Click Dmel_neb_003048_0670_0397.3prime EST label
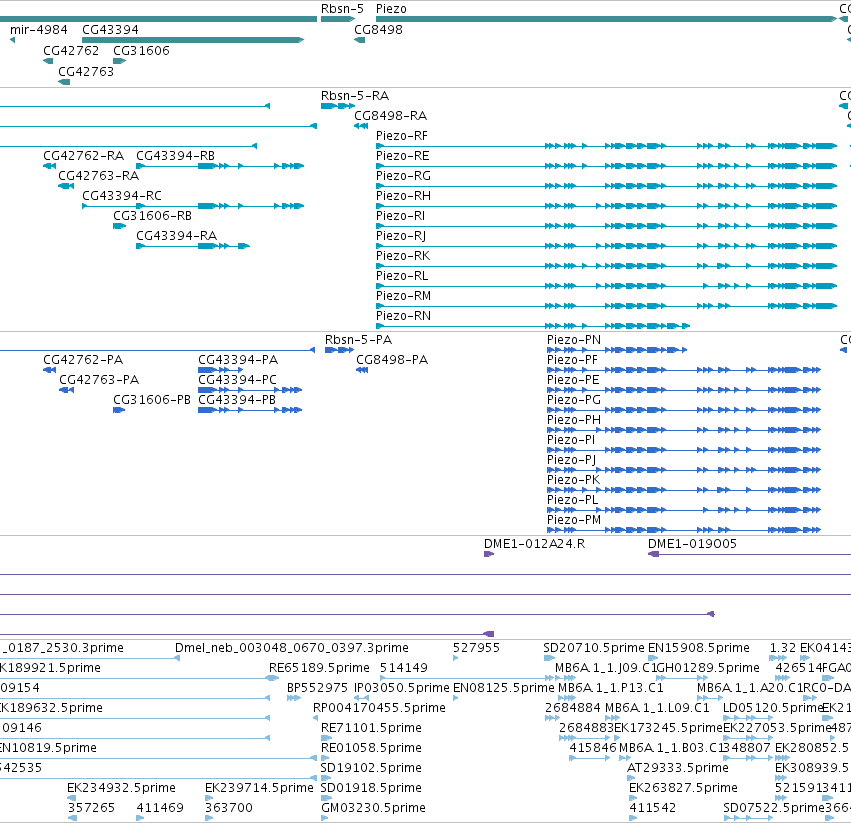851x823 pixels. [x=292, y=649]
